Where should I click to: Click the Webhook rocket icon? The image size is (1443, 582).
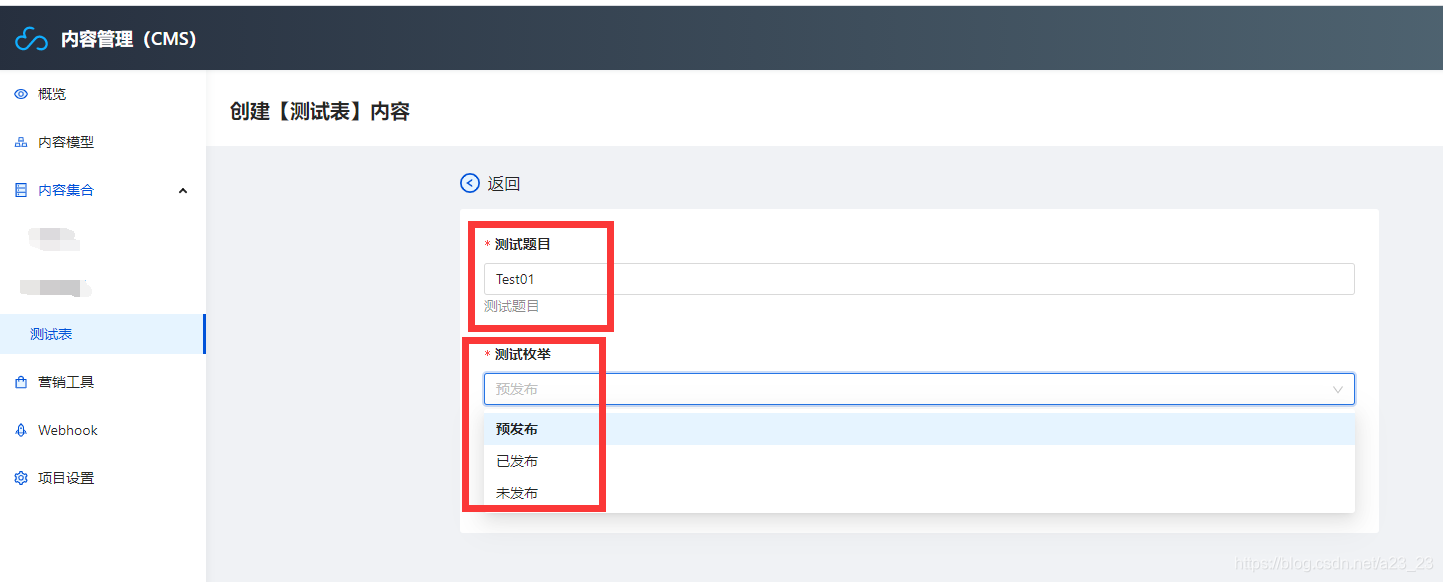coord(21,430)
